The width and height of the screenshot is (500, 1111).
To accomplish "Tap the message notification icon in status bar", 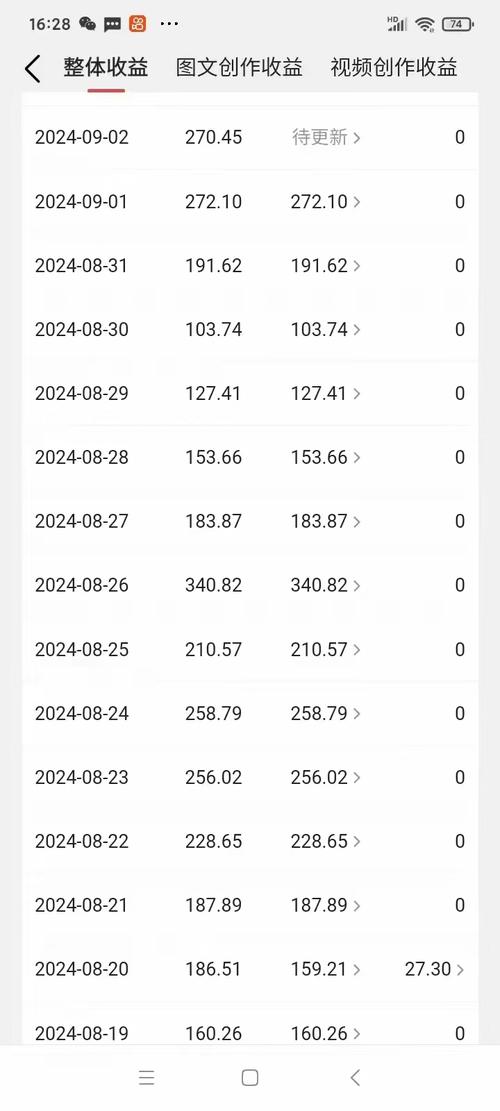I will point(113,25).
